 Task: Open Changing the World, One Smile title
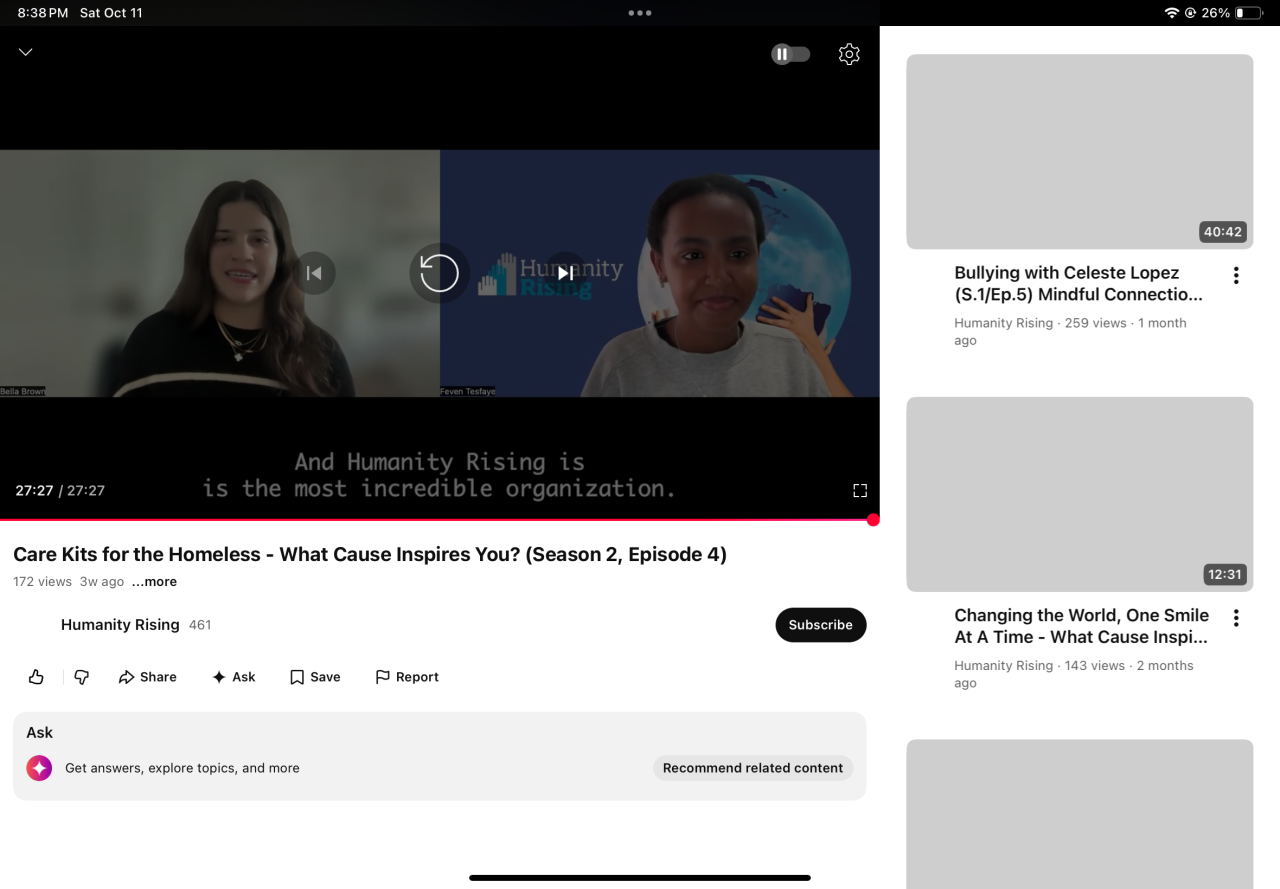[x=1082, y=626]
